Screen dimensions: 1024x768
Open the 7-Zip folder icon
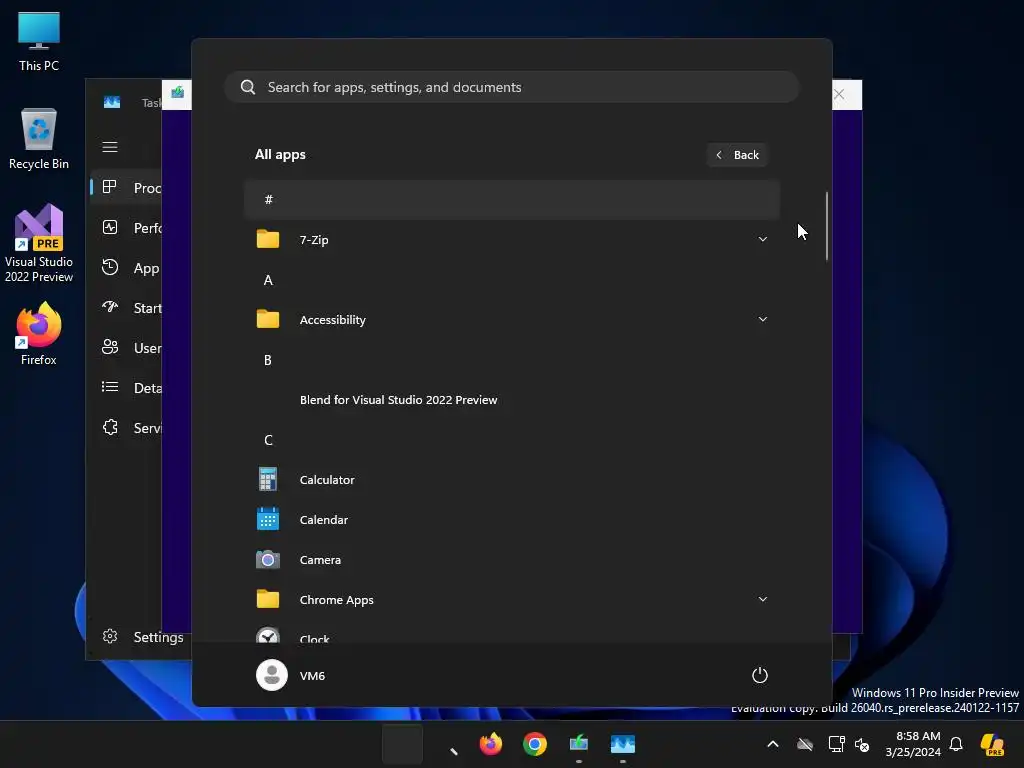click(268, 239)
